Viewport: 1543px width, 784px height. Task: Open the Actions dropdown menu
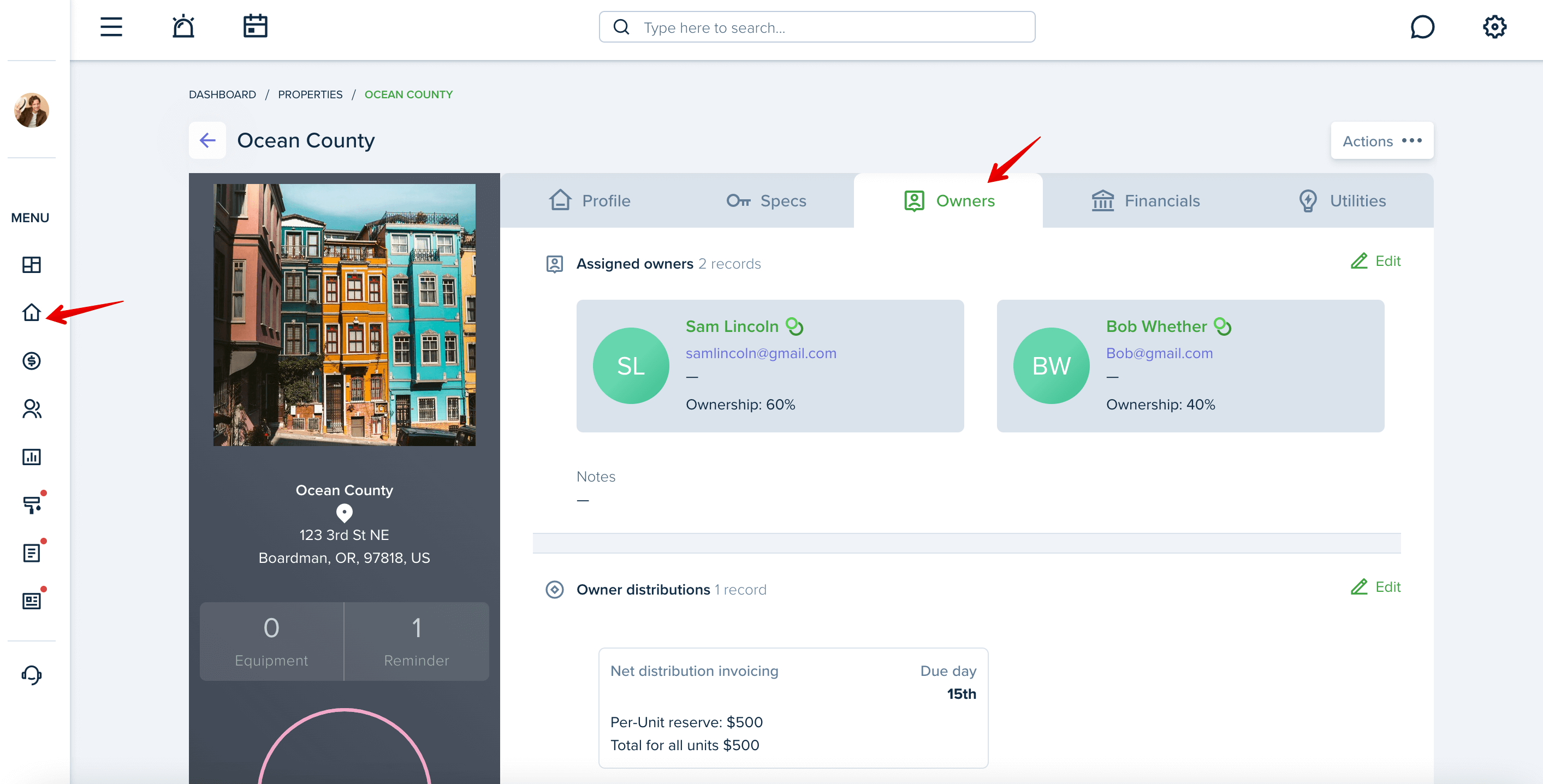point(1382,141)
